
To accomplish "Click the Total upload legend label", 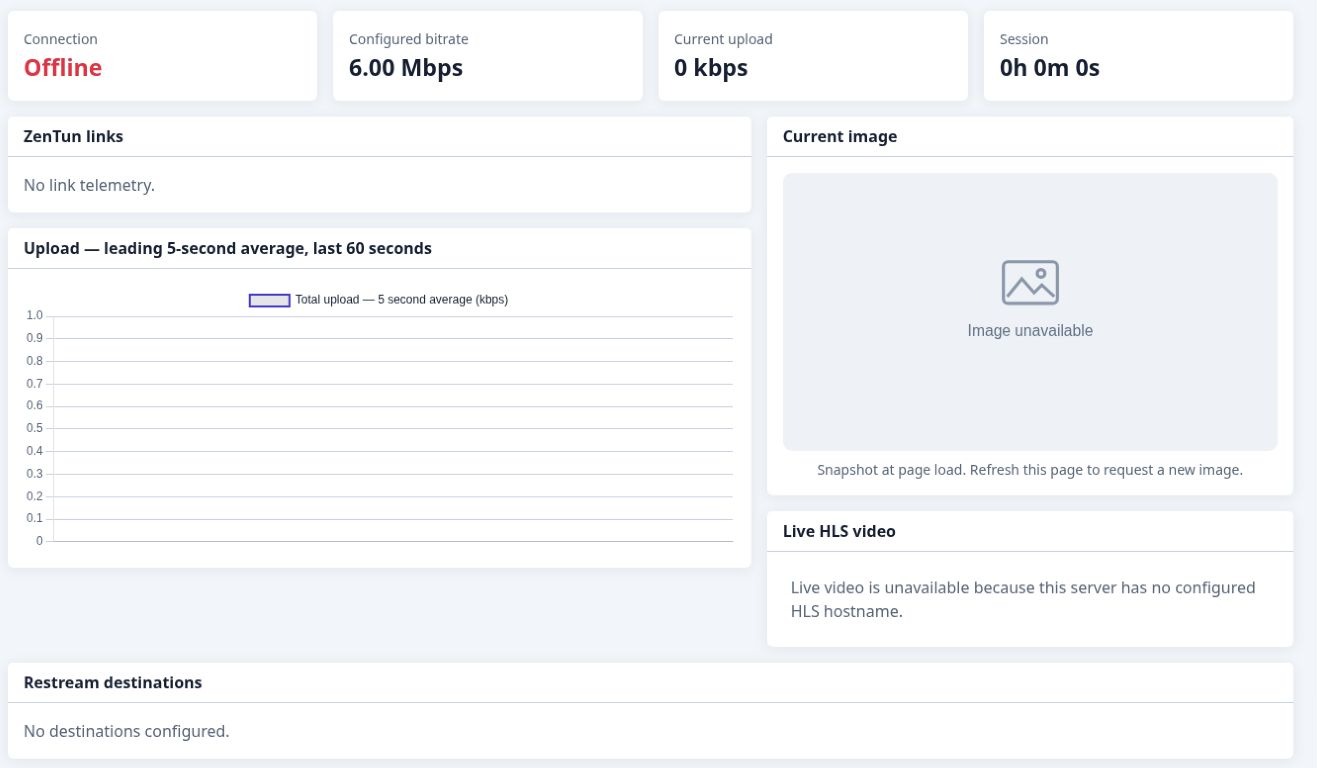I will tap(402, 300).
